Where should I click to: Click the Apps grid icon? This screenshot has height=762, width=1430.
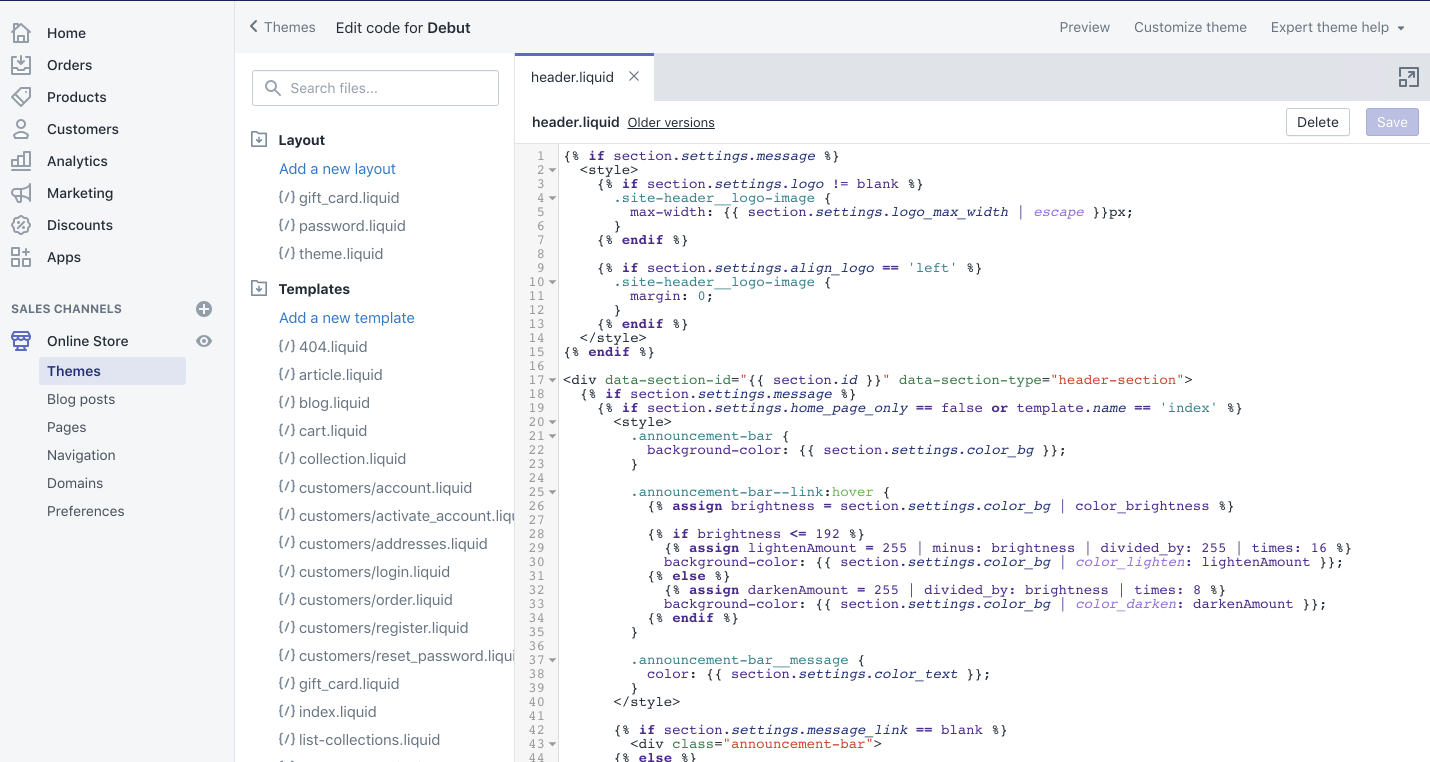click(x=21, y=257)
